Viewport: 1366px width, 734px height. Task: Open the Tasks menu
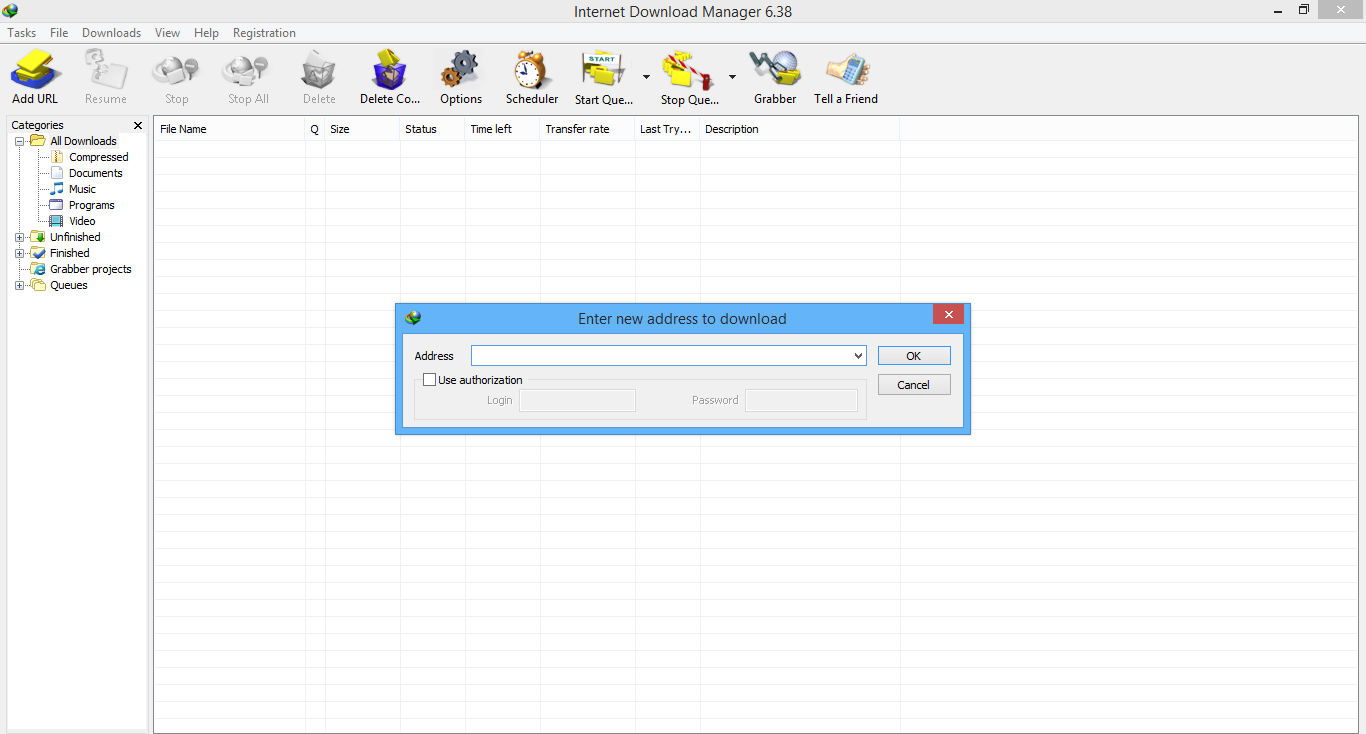coord(22,33)
